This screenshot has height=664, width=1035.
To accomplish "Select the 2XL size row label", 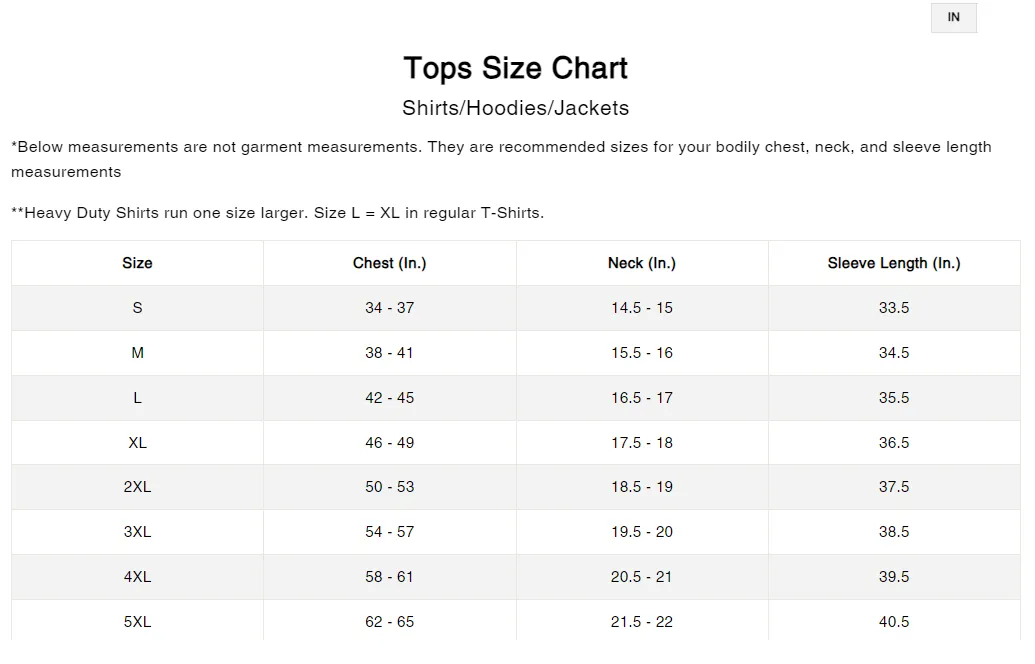I will 137,487.
